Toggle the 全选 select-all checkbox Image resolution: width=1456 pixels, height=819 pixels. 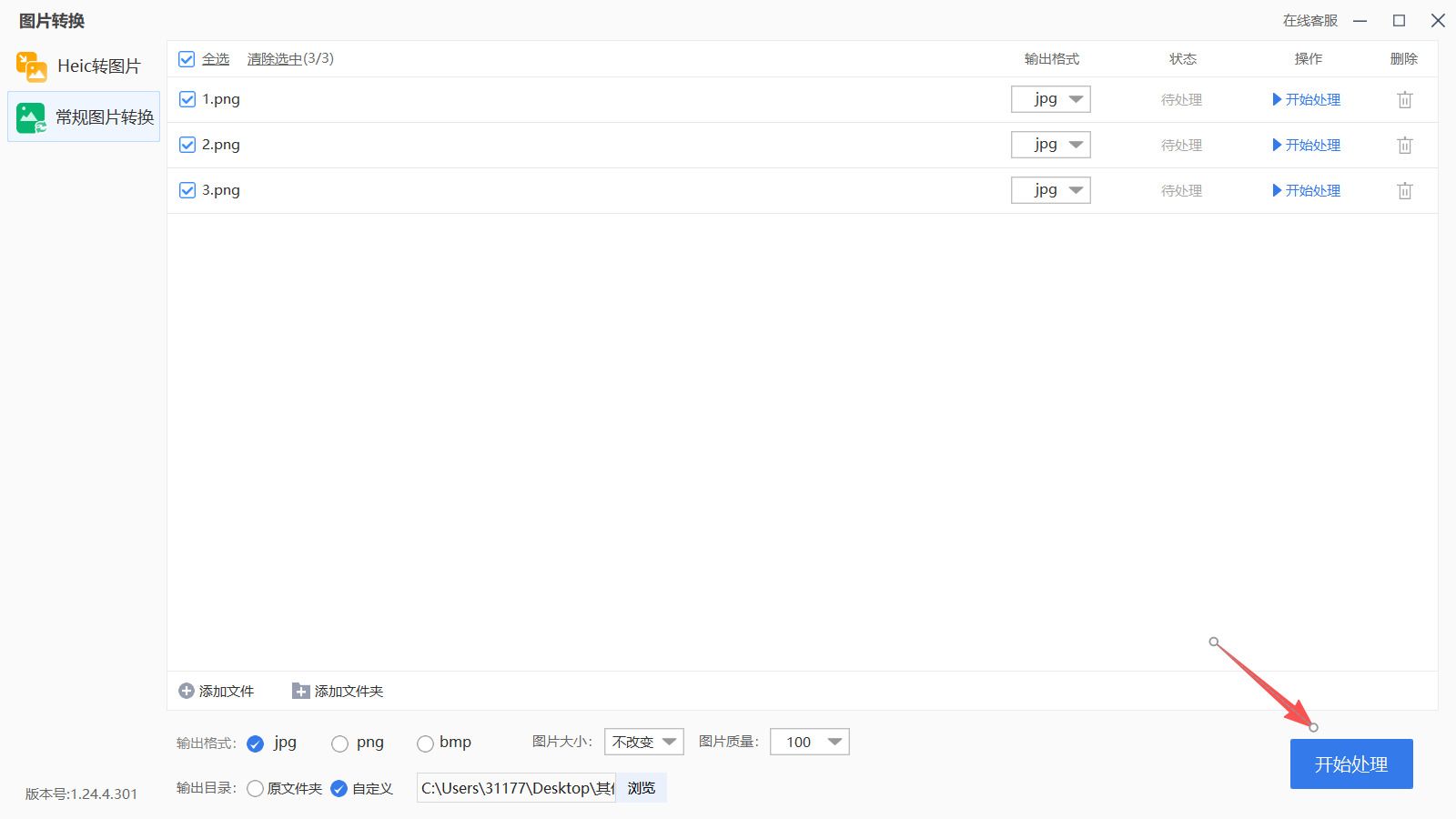(187, 59)
